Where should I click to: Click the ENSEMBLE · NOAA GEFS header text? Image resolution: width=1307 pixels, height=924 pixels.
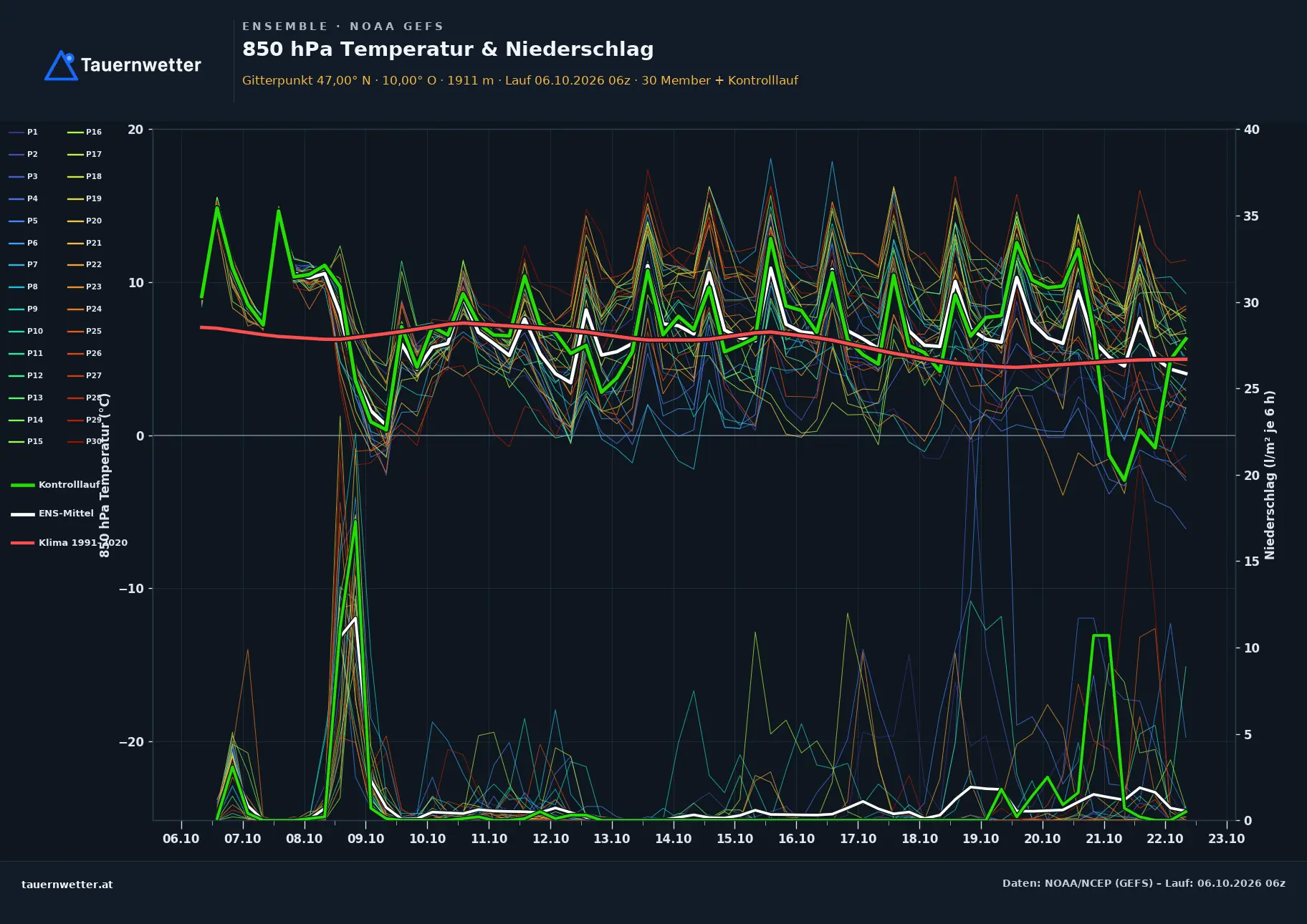pos(343,27)
